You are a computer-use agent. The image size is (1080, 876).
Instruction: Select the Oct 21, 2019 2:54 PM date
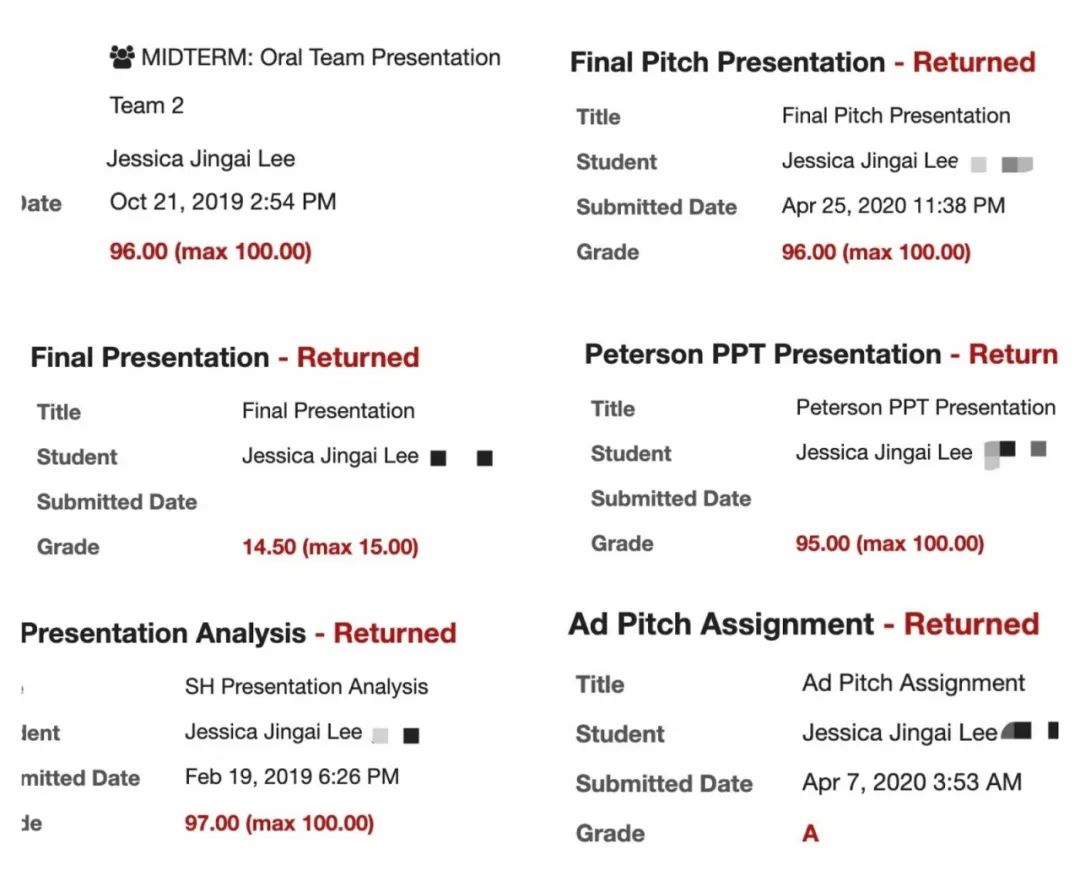click(x=223, y=201)
